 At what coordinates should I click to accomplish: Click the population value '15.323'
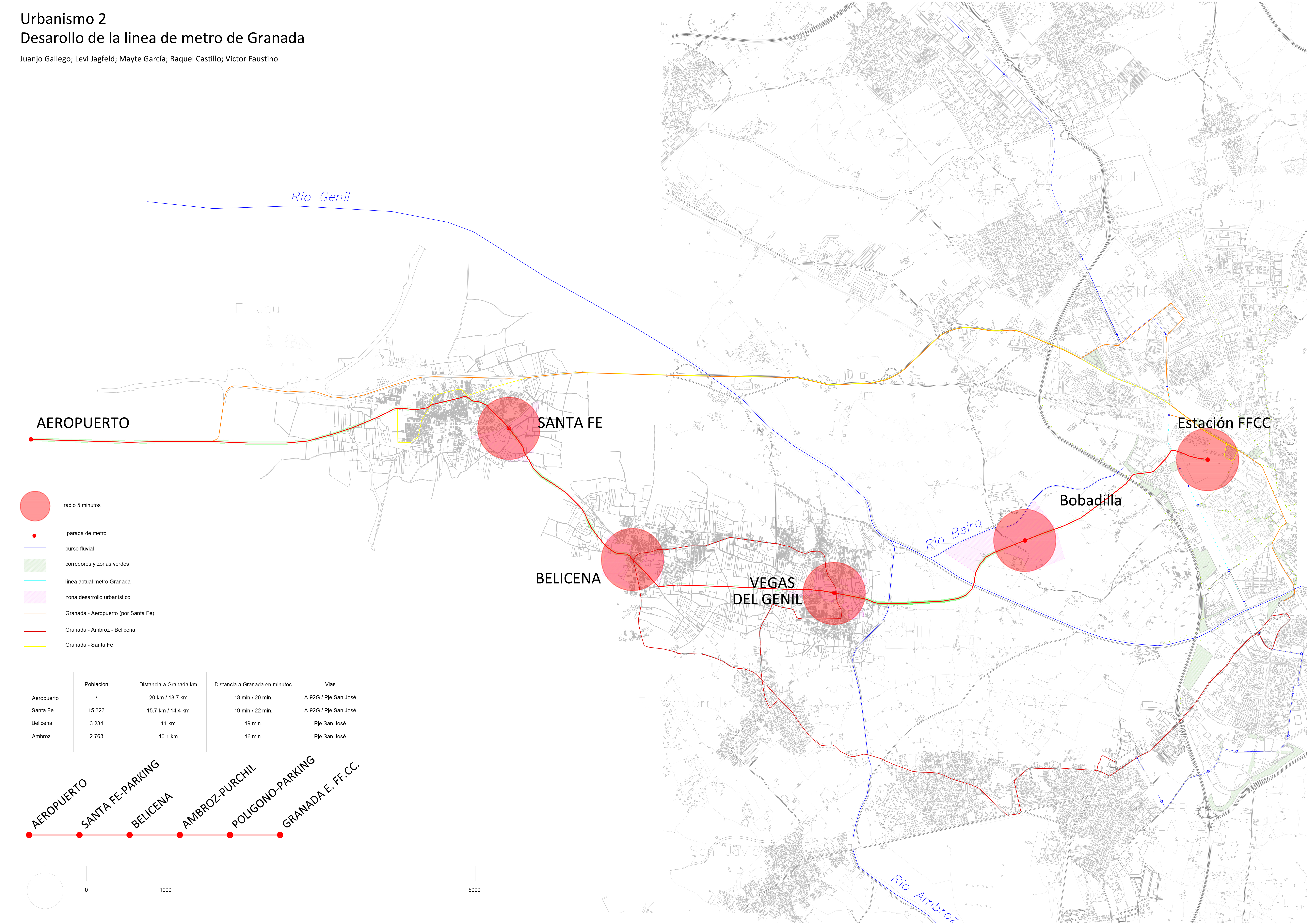click(96, 710)
